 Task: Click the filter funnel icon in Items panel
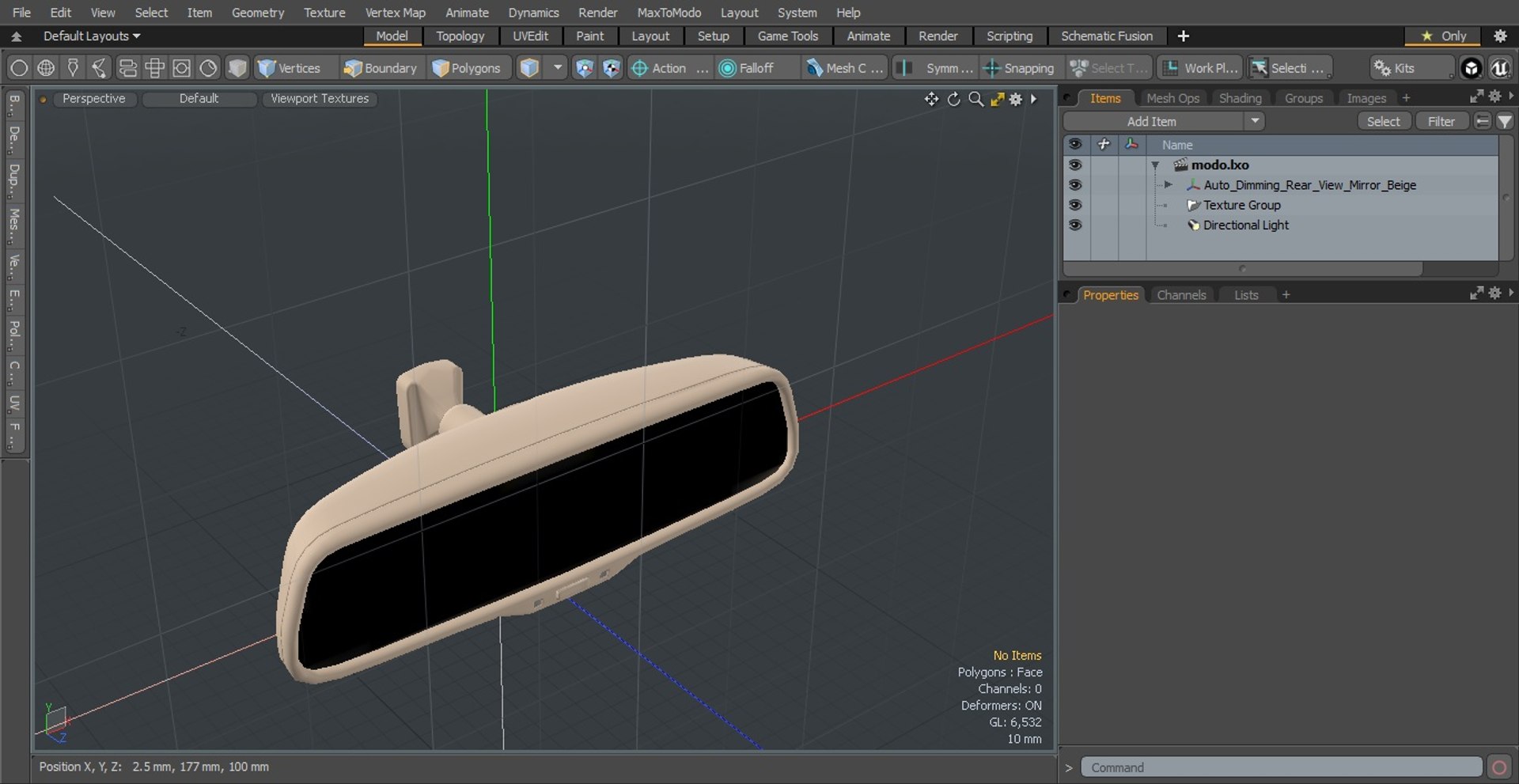1504,121
